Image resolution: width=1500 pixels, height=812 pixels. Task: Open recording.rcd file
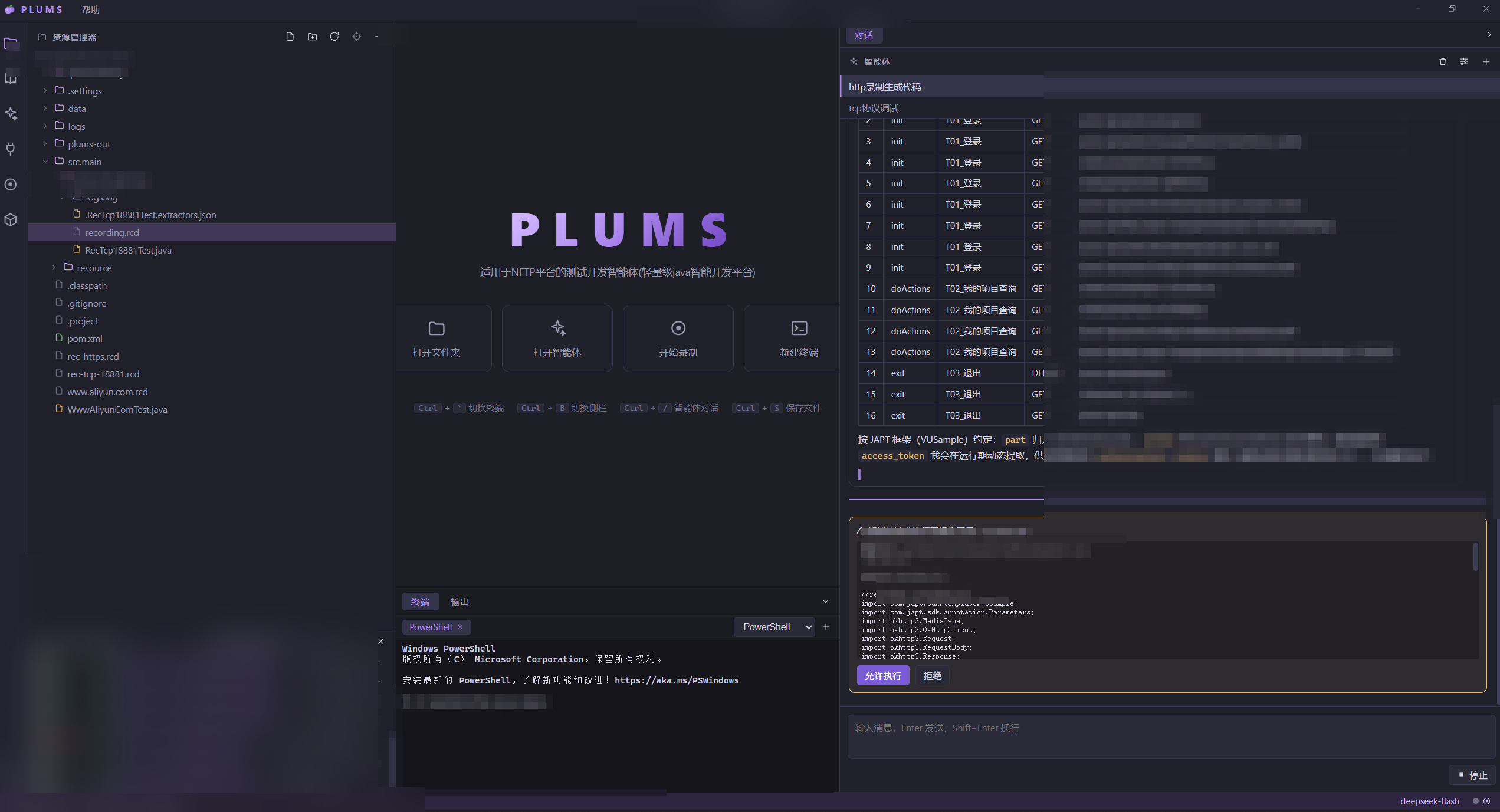tap(212, 232)
